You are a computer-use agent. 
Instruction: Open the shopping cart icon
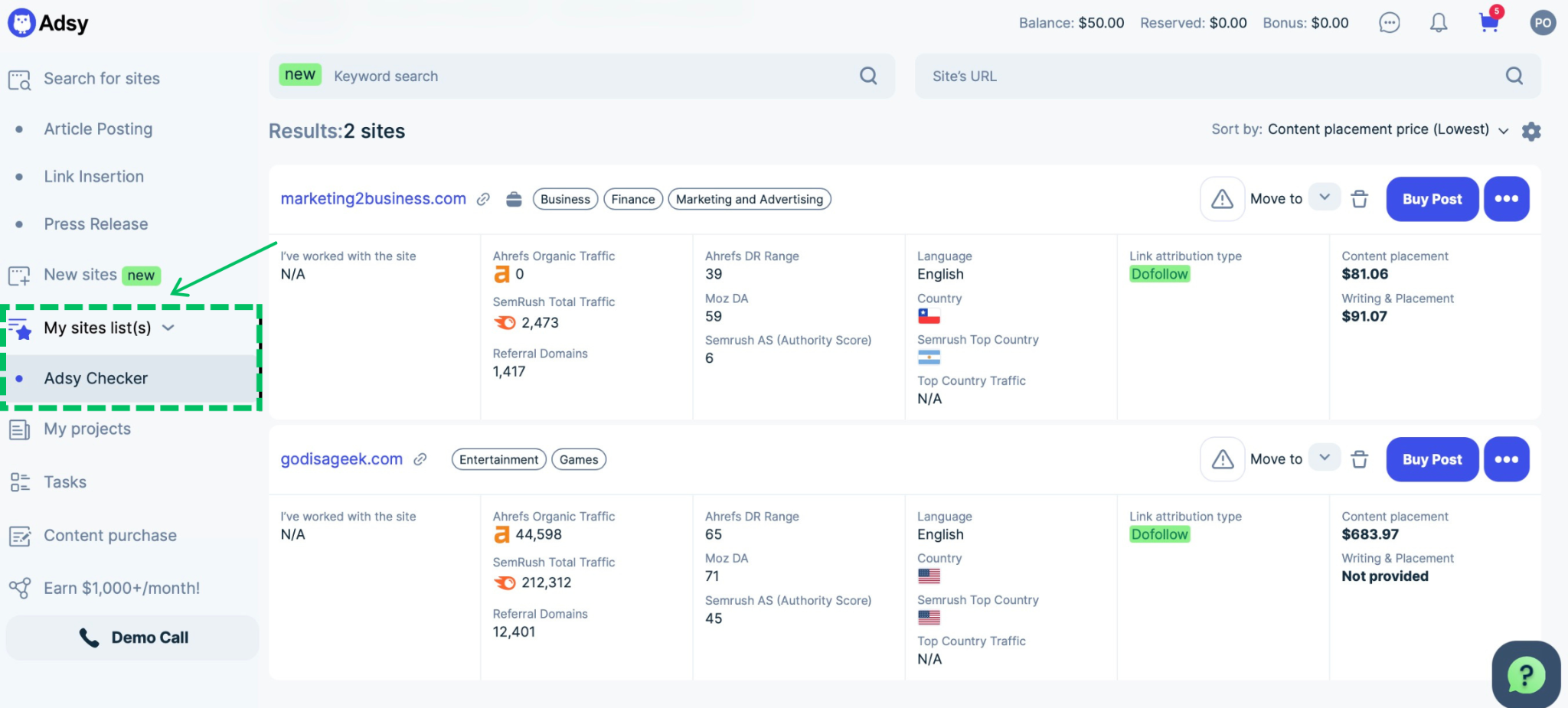pyautogui.click(x=1489, y=23)
